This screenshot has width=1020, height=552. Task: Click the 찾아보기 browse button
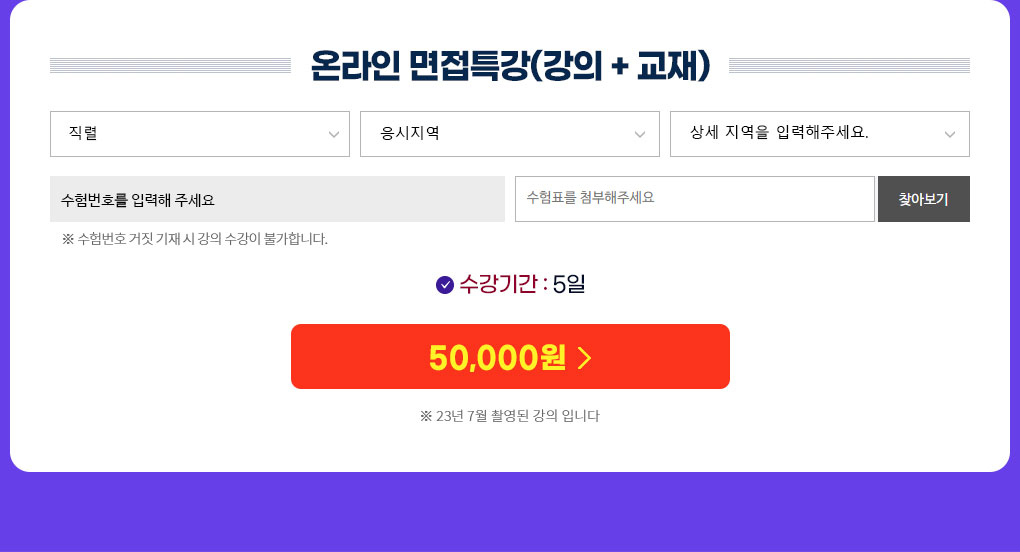click(x=924, y=199)
